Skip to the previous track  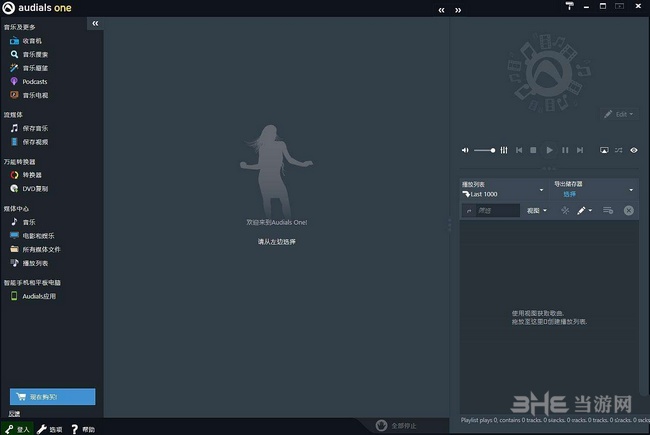click(519, 150)
